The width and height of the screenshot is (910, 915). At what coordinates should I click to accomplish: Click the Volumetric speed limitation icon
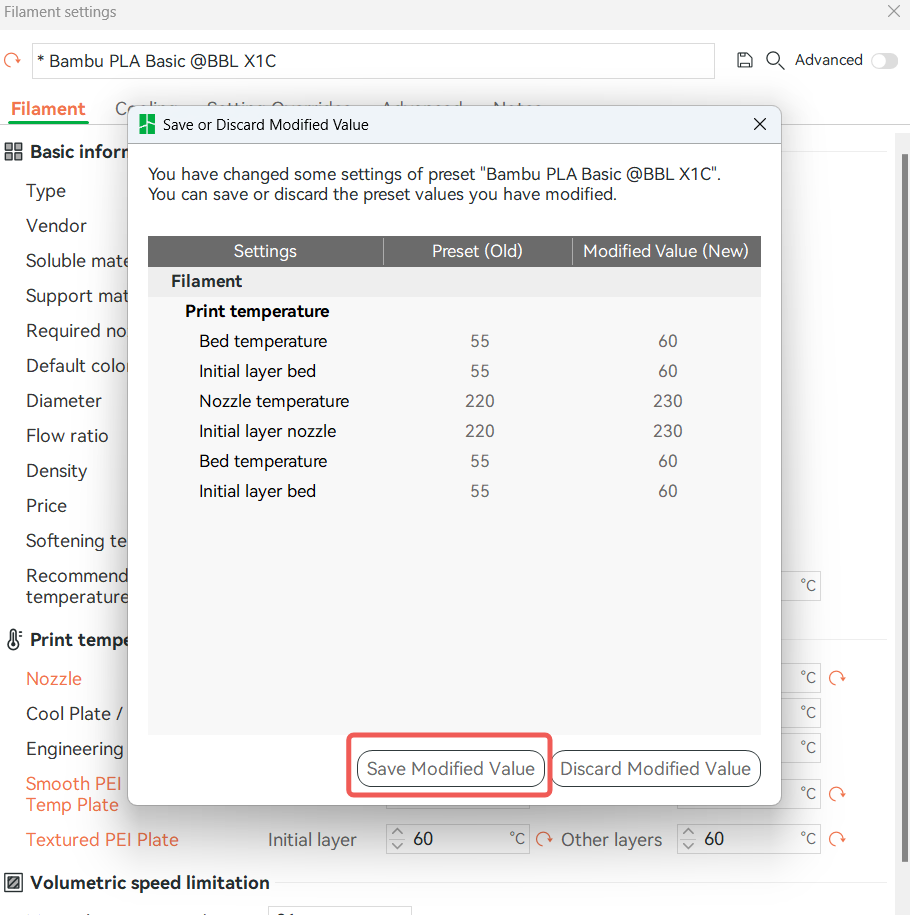tap(13, 883)
